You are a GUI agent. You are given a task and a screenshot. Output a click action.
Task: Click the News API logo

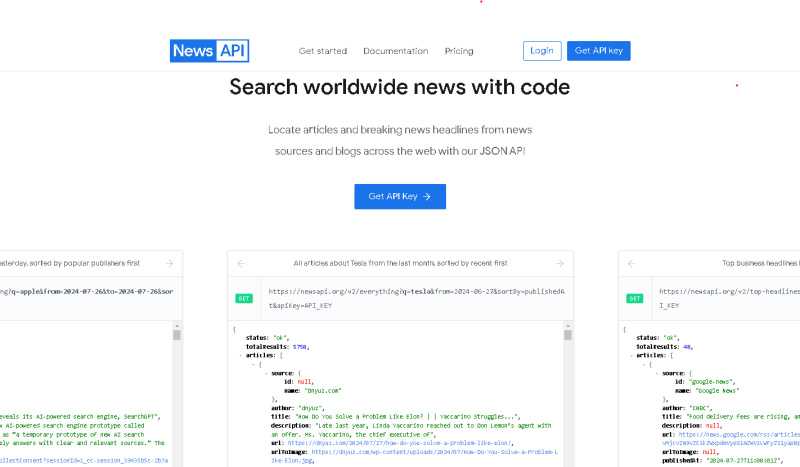(209, 51)
